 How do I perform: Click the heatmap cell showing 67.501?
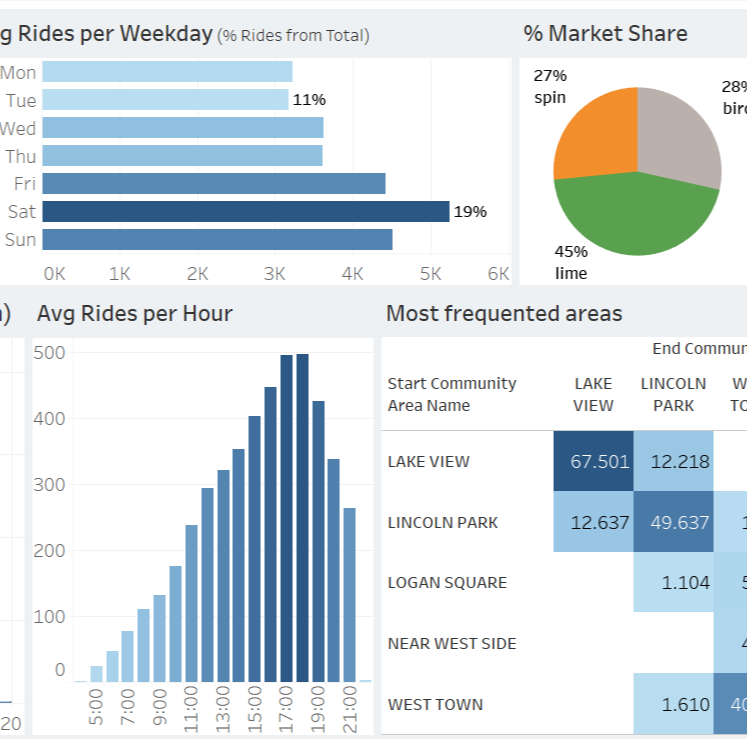click(x=593, y=462)
